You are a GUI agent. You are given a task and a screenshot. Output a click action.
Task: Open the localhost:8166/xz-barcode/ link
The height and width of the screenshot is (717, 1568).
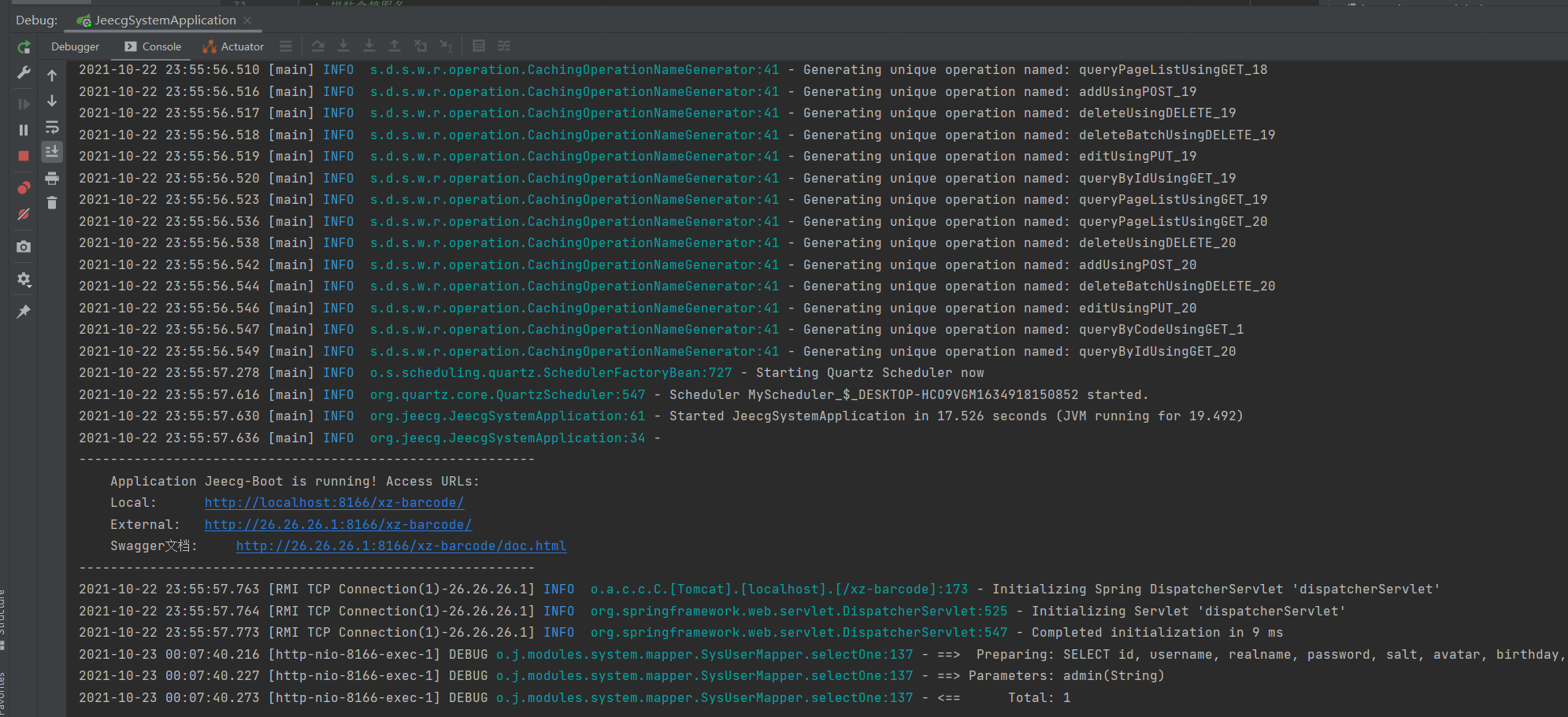(334, 503)
